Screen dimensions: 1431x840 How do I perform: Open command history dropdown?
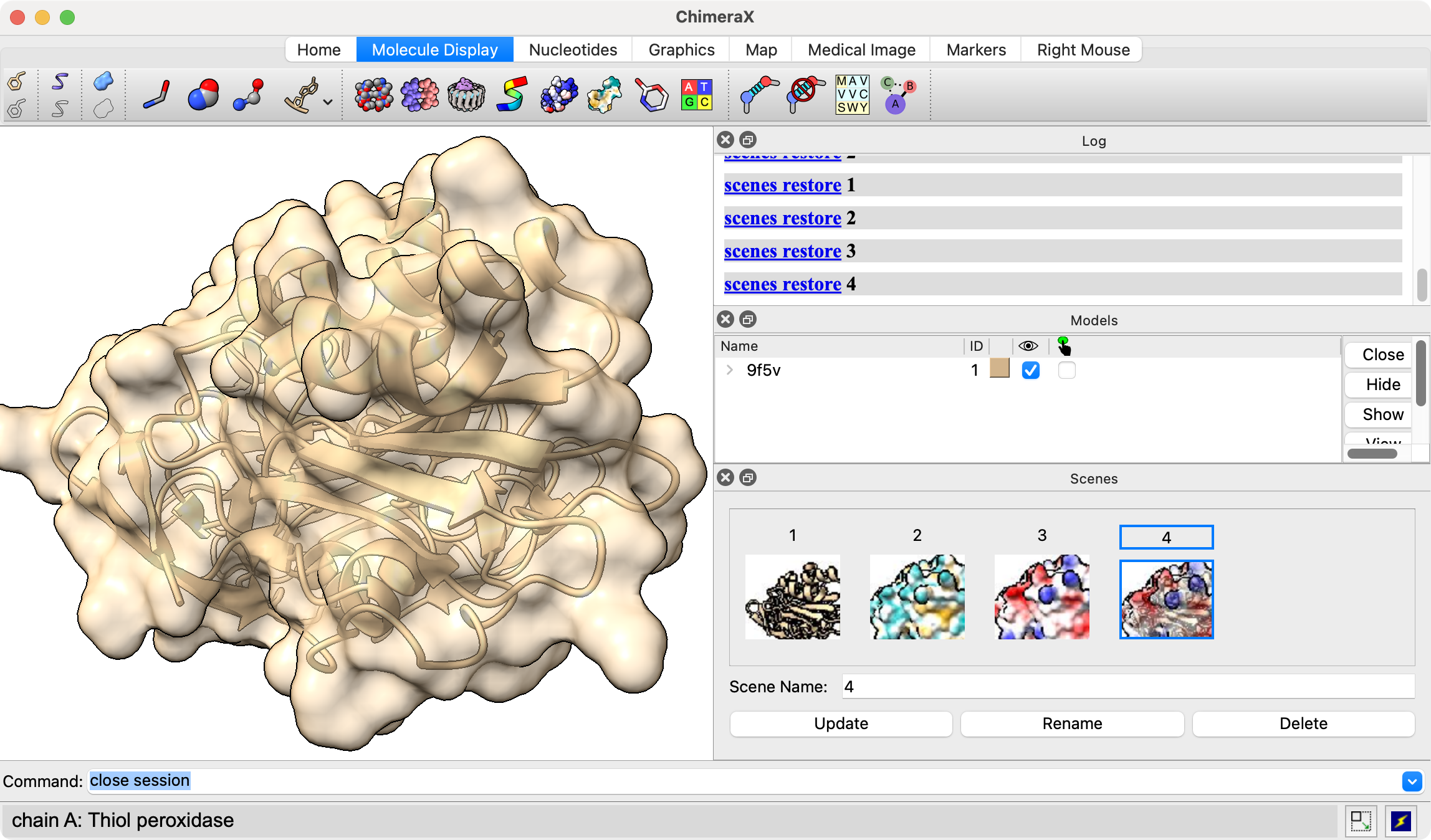1412,781
